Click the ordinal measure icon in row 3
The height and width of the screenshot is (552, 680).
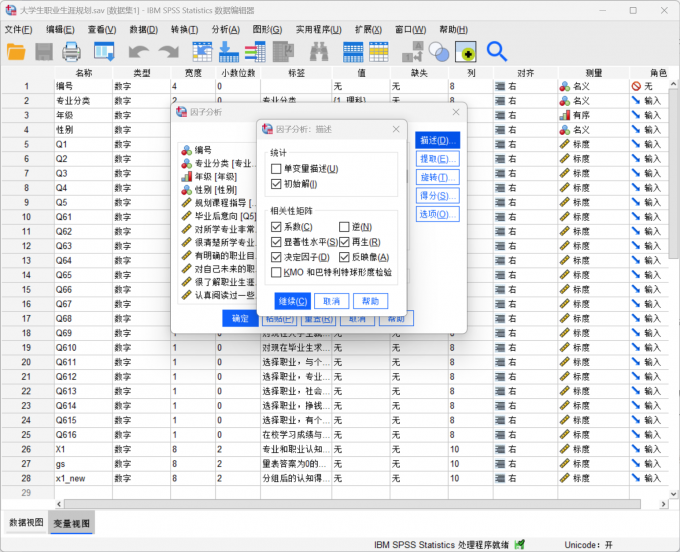click(565, 115)
